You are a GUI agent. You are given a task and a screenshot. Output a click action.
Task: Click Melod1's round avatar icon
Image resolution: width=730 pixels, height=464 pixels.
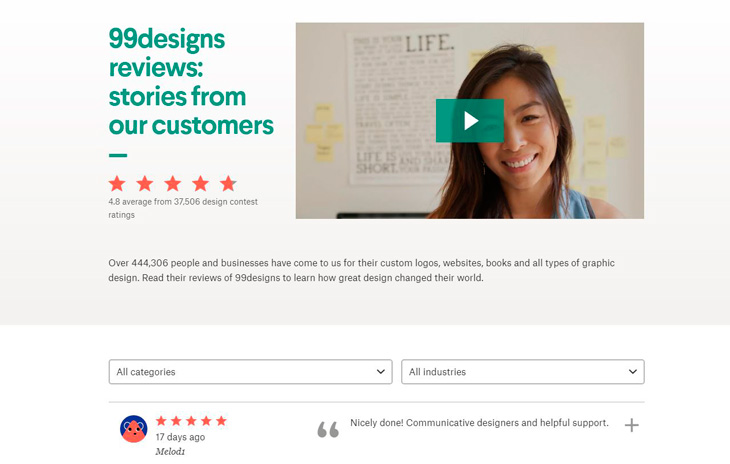coord(133,429)
